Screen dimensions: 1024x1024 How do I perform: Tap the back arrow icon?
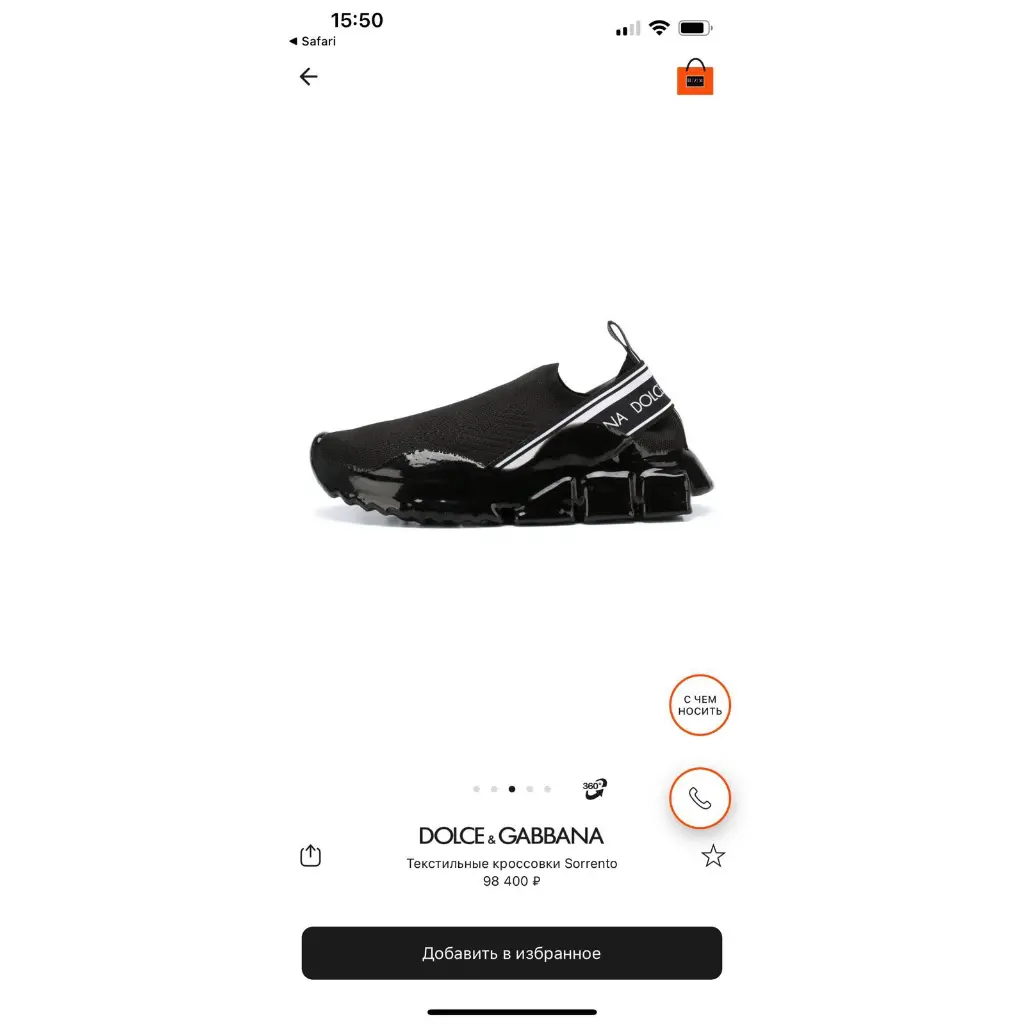pos(308,76)
